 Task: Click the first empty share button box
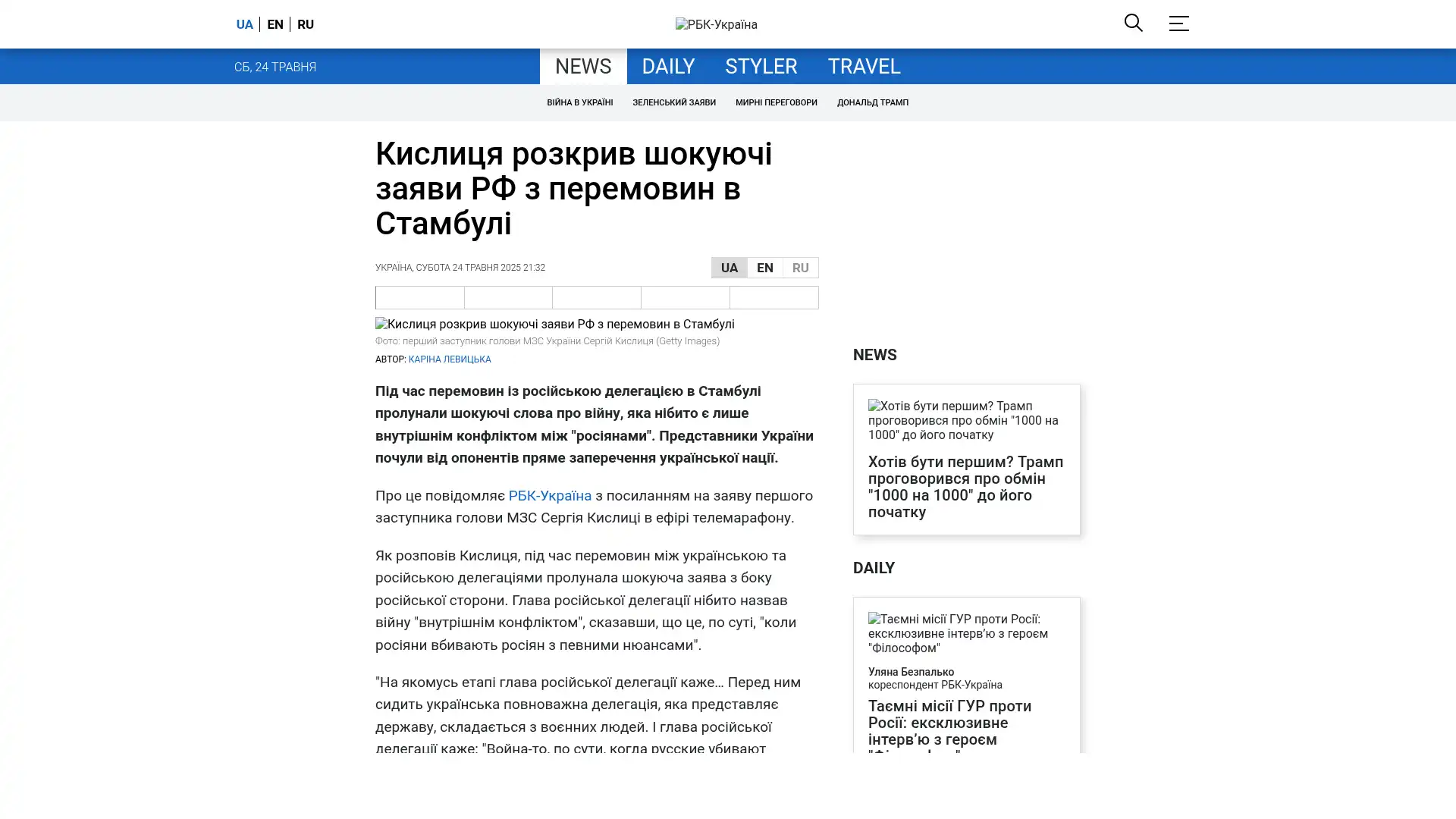point(419,297)
